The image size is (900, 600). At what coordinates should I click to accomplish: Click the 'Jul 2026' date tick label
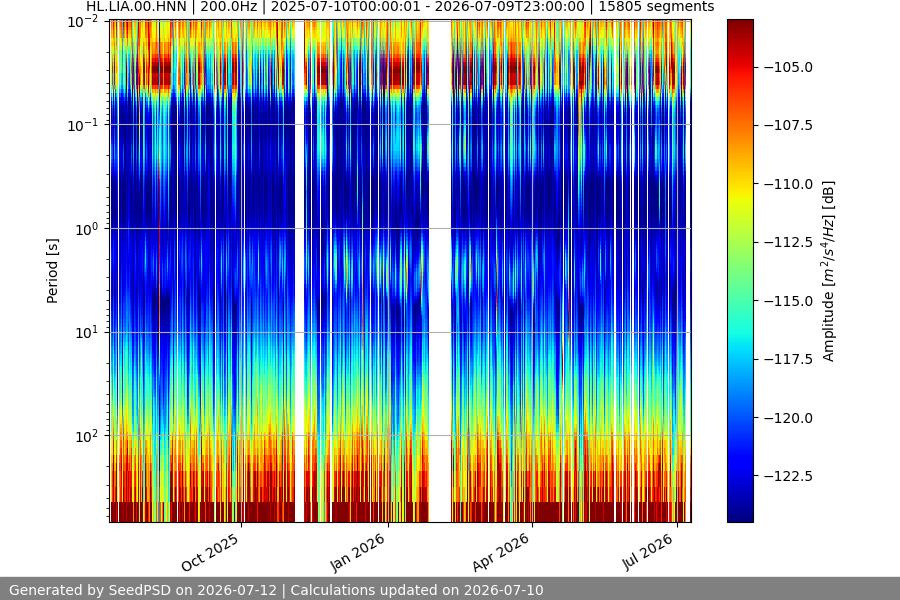[647, 551]
